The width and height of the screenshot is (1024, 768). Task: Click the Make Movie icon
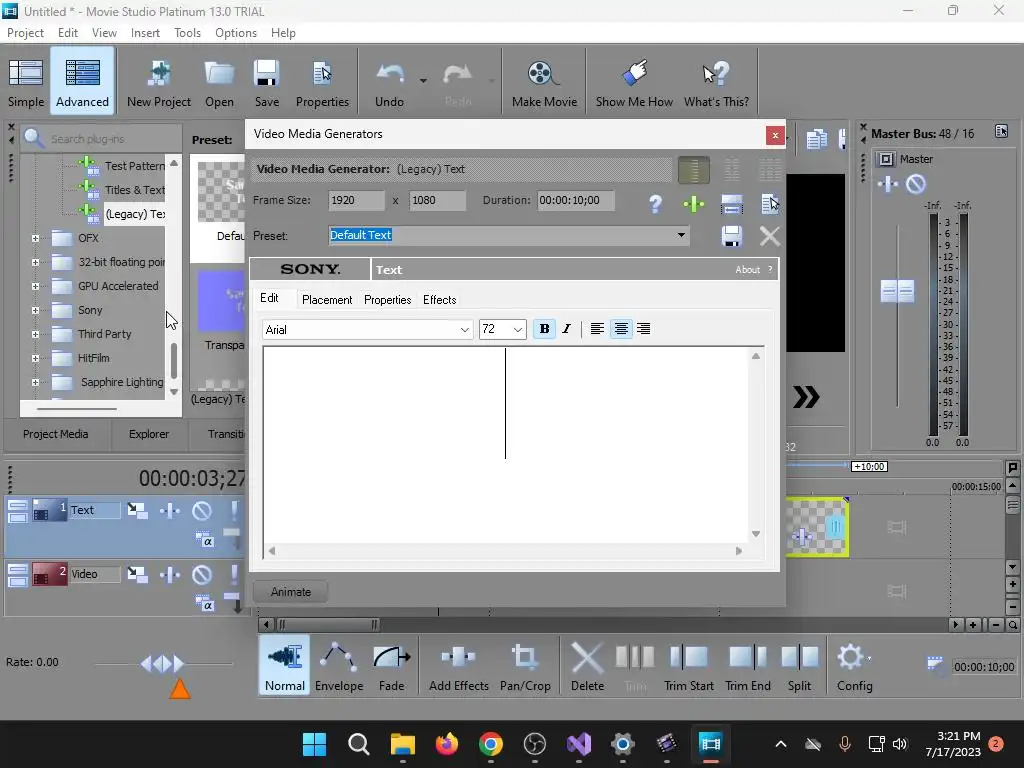pyautogui.click(x=544, y=82)
